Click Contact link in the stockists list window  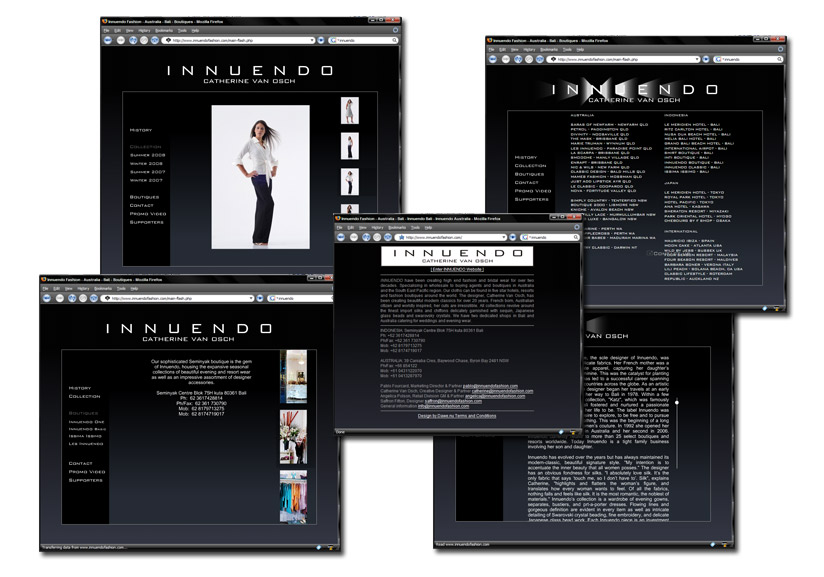pos(527,182)
